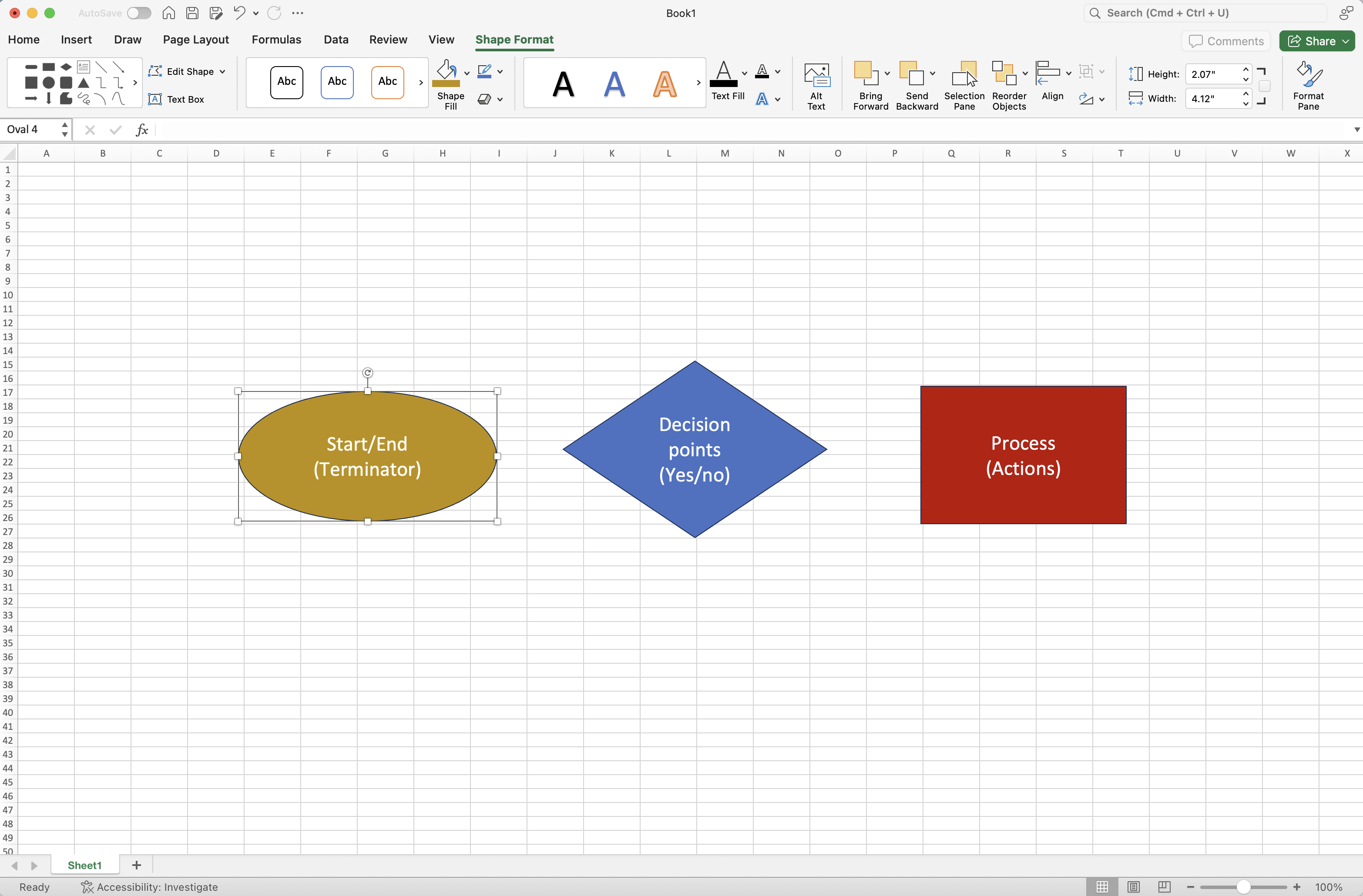Open the Shape Fill color dropdown arrow
Screen dimensions: 1363x896
pyautogui.click(x=467, y=73)
